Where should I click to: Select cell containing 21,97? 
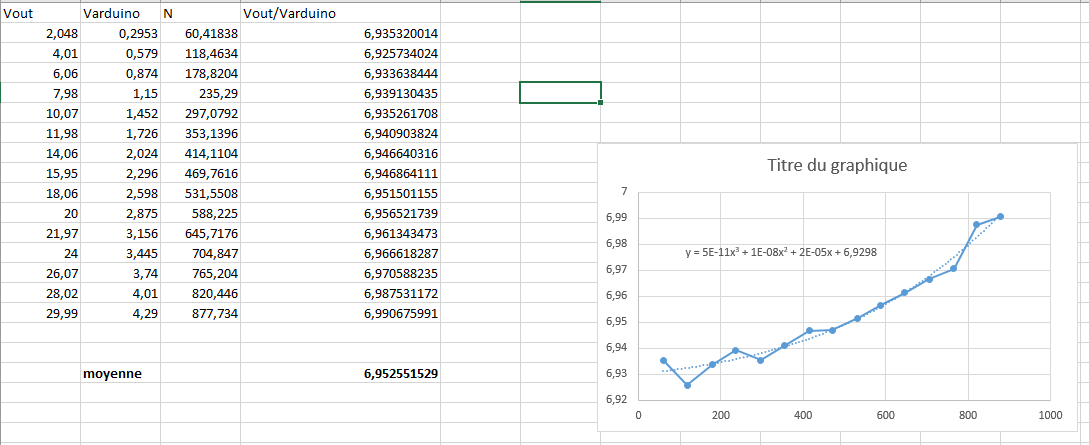pyautogui.click(x=40, y=233)
